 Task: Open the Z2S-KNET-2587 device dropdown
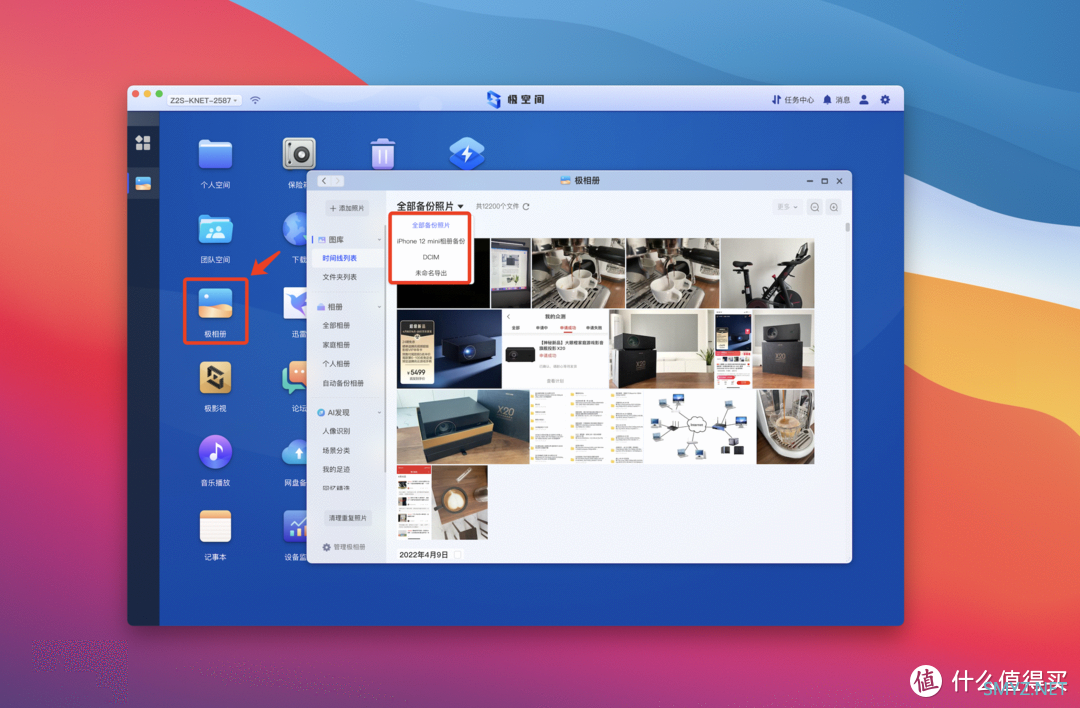[205, 100]
